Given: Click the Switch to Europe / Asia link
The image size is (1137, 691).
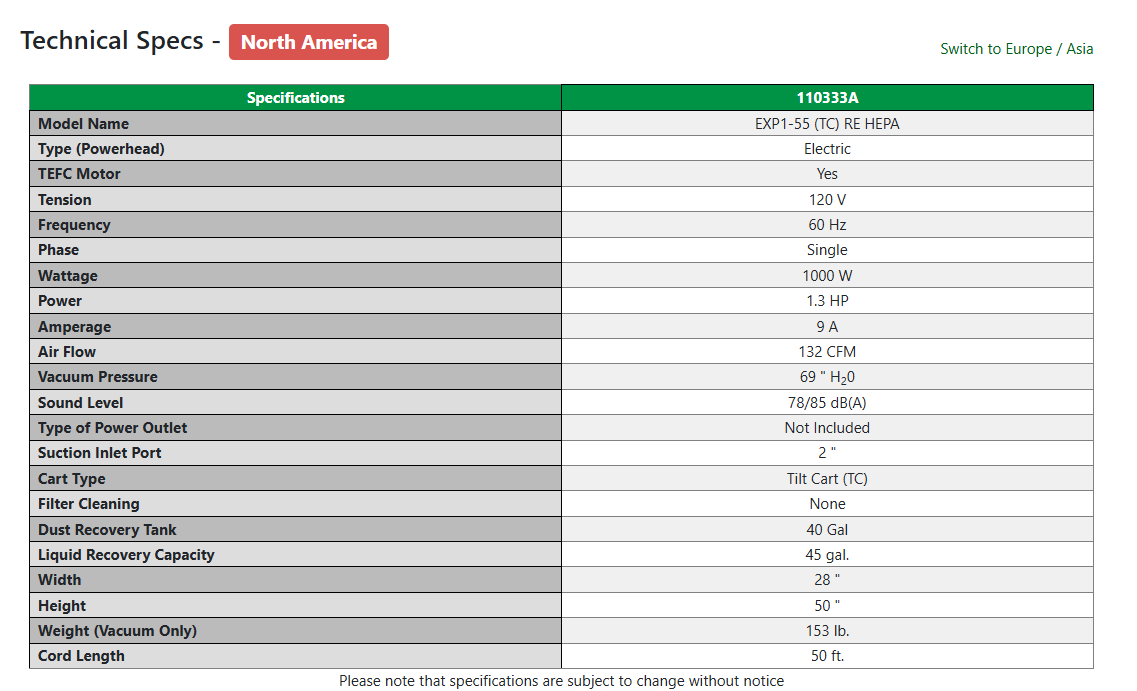Looking at the screenshot, I should (x=1016, y=49).
